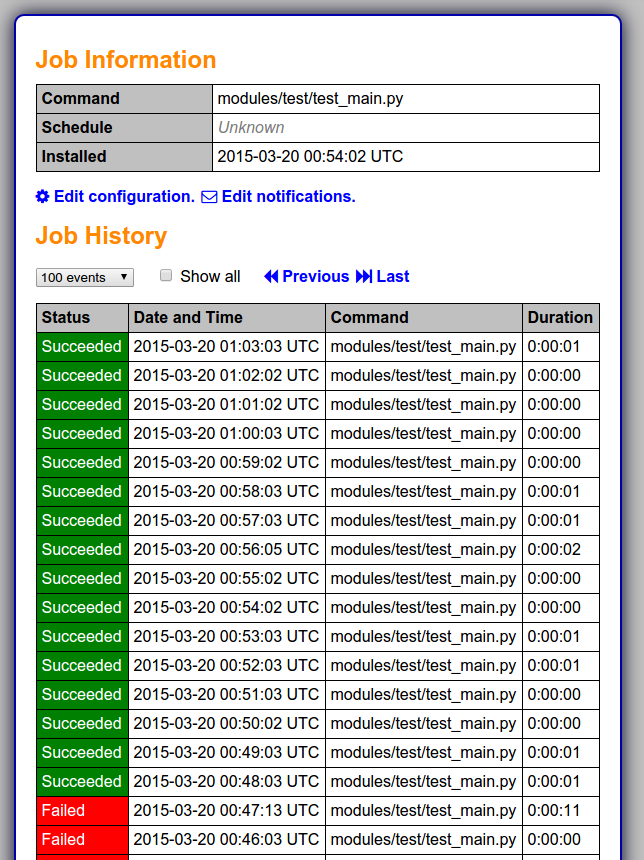The image size is (644, 860).
Task: Open Edit configuration link
Action: [125, 196]
